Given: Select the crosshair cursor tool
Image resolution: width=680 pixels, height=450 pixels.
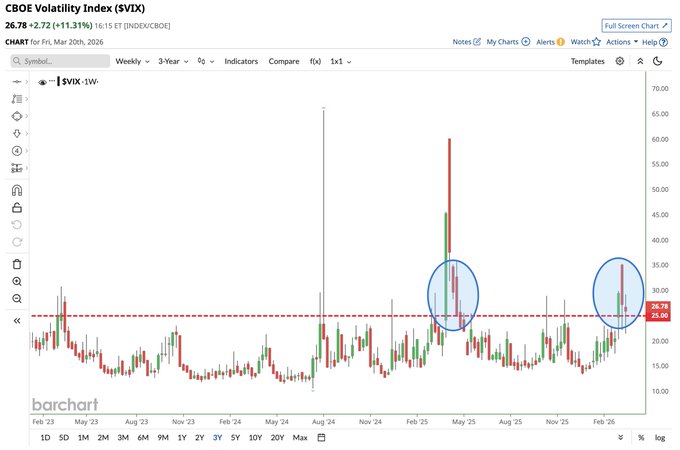Looking at the screenshot, I should [17, 82].
